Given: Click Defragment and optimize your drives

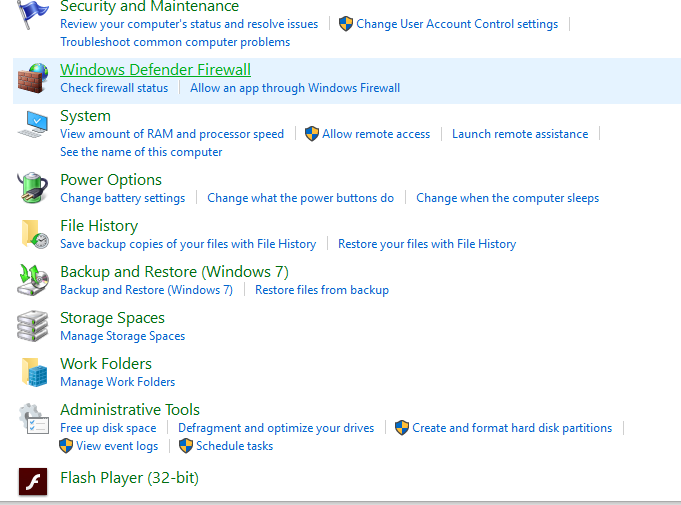Looking at the screenshot, I should pyautogui.click(x=276, y=428).
